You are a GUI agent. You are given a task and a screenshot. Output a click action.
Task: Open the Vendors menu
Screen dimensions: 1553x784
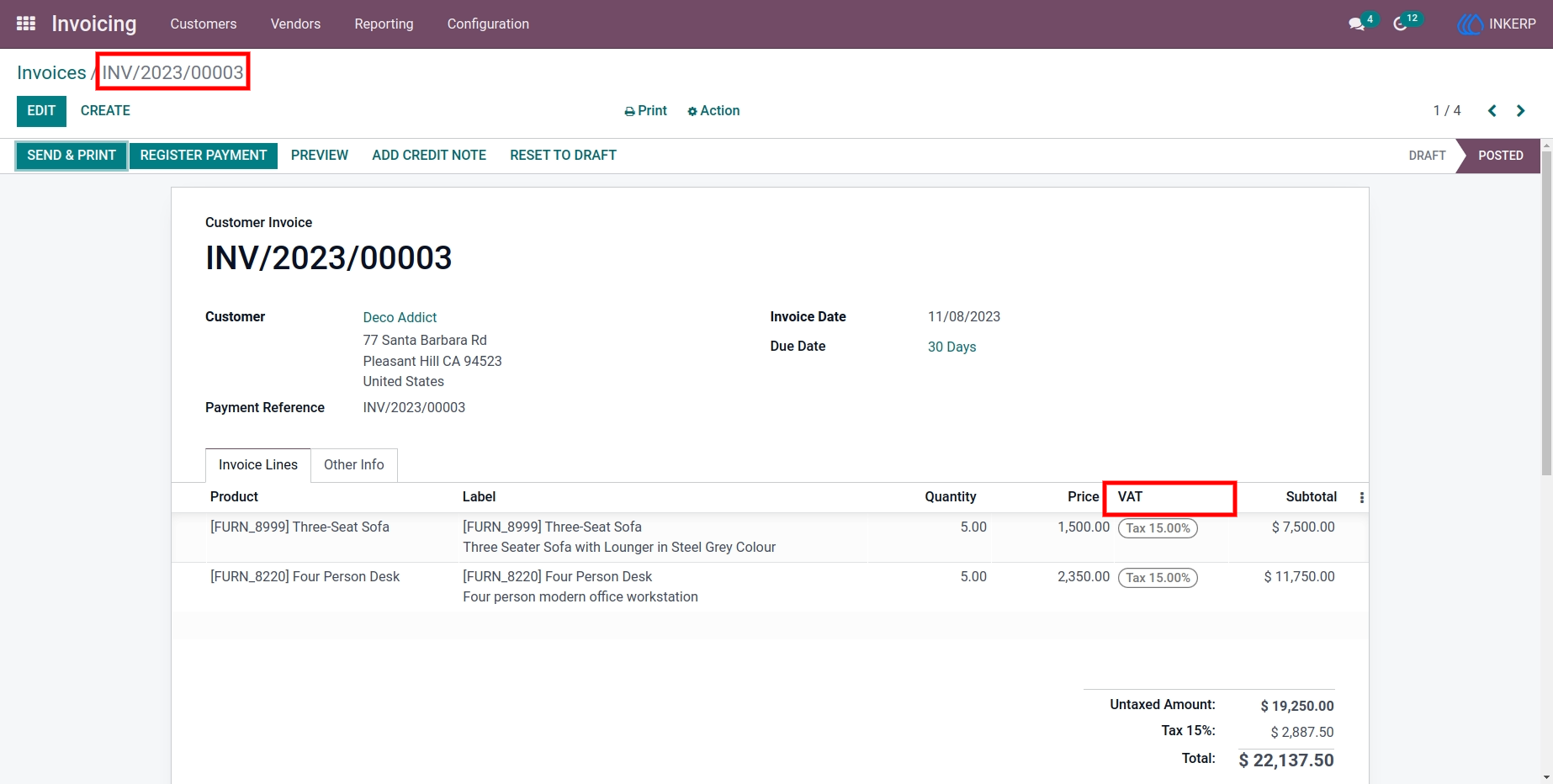[295, 24]
